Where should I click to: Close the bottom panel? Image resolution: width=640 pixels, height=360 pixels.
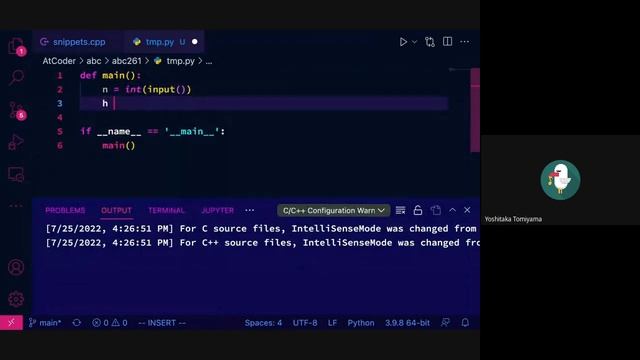click(467, 210)
